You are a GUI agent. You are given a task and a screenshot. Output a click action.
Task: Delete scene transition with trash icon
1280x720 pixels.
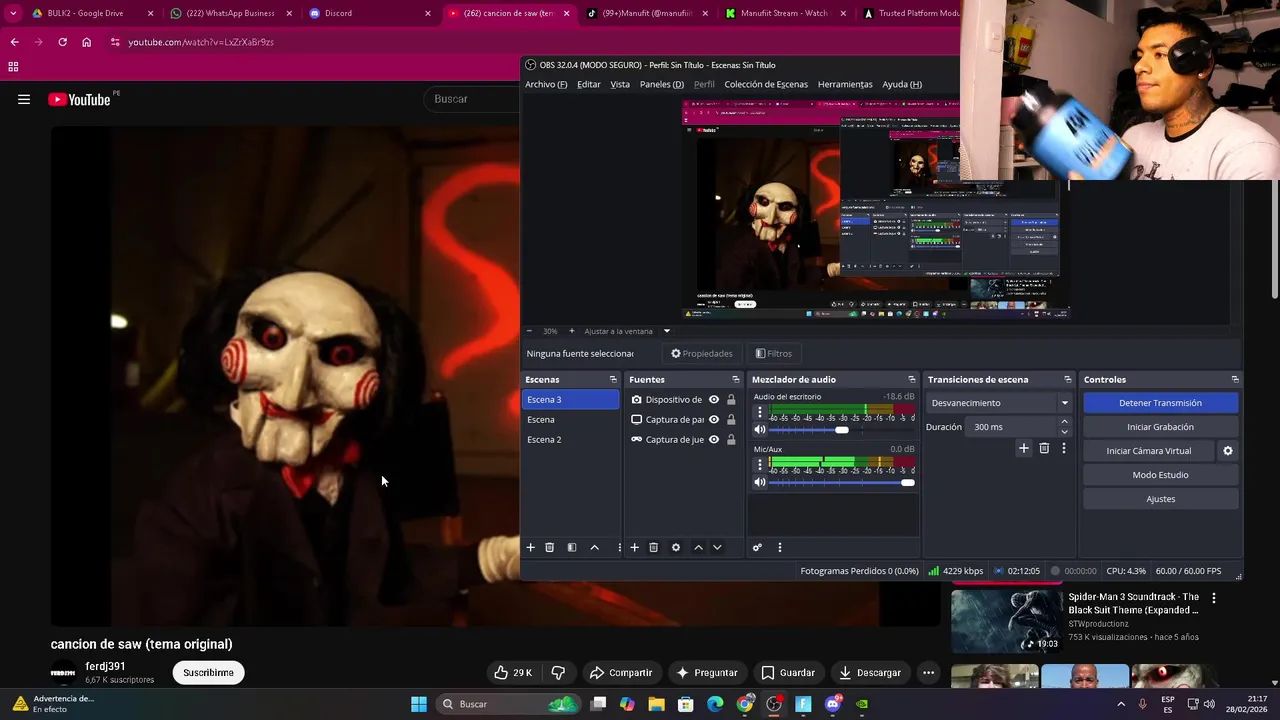click(1044, 448)
